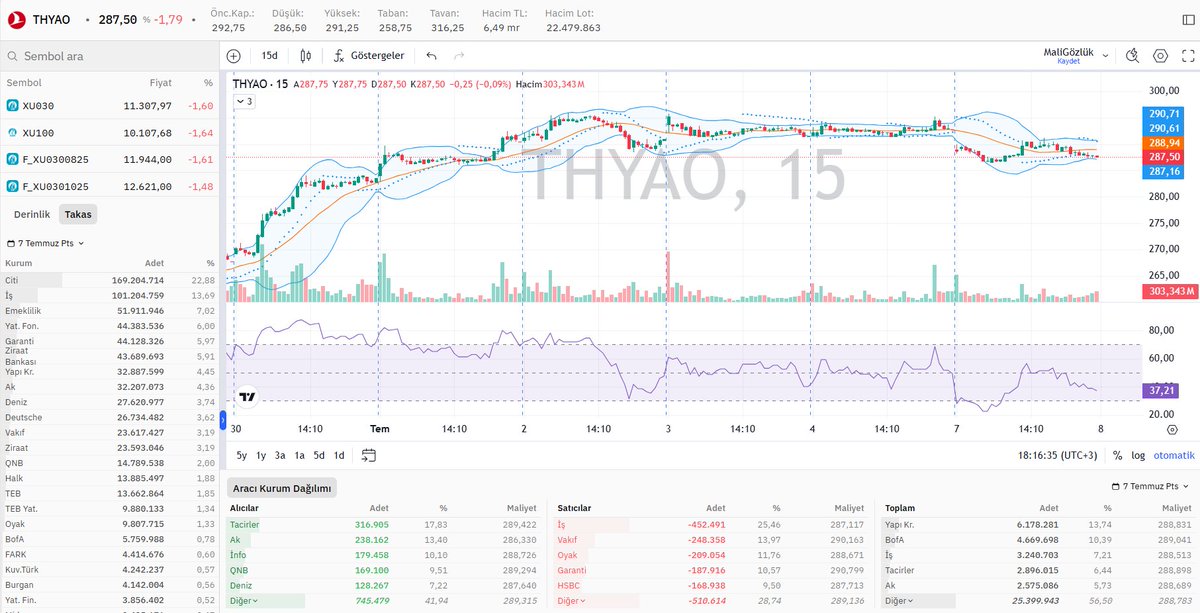The height and width of the screenshot is (613, 1200).
Task: Select the Citi row in Takas list
Action: pos(110,280)
